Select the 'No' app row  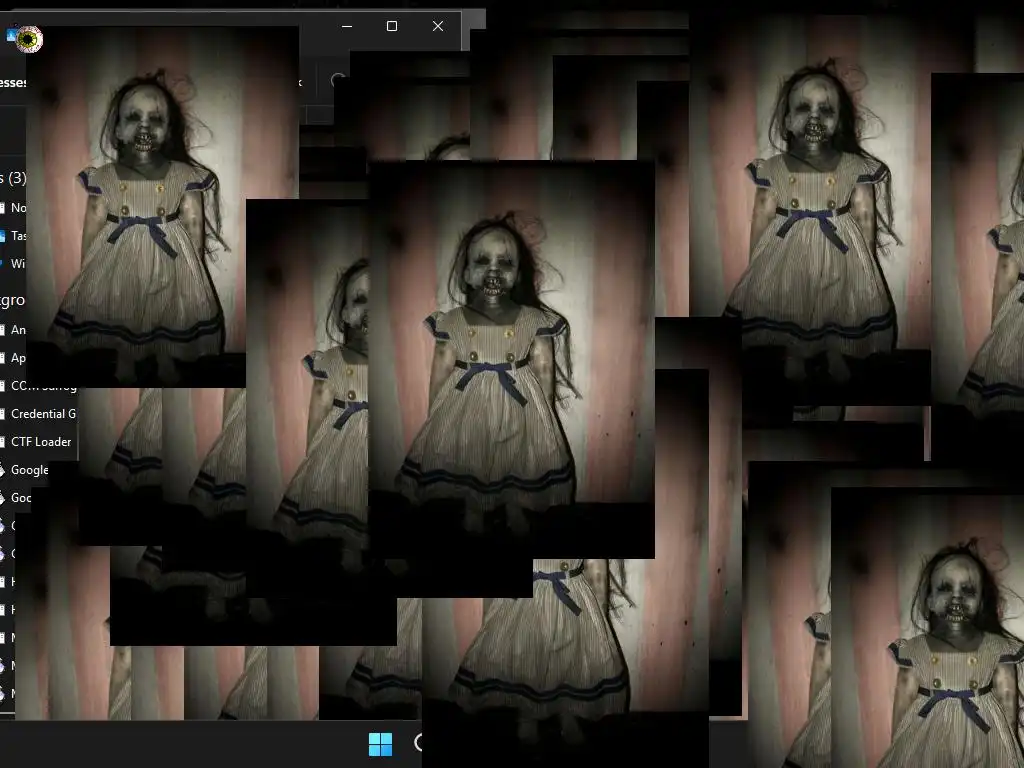click(x=13, y=208)
